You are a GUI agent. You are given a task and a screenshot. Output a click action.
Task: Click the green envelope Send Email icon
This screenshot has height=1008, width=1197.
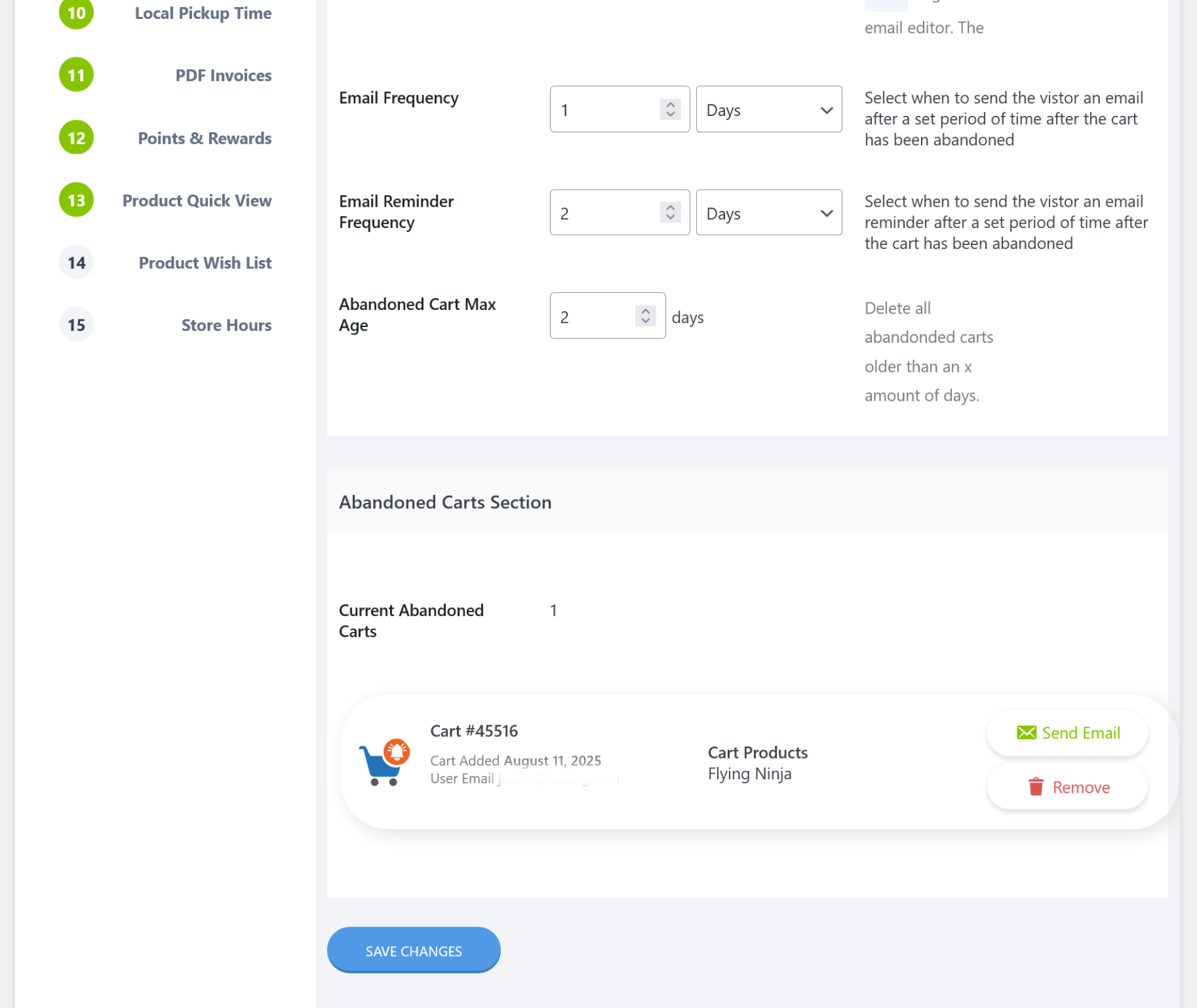tap(1026, 733)
